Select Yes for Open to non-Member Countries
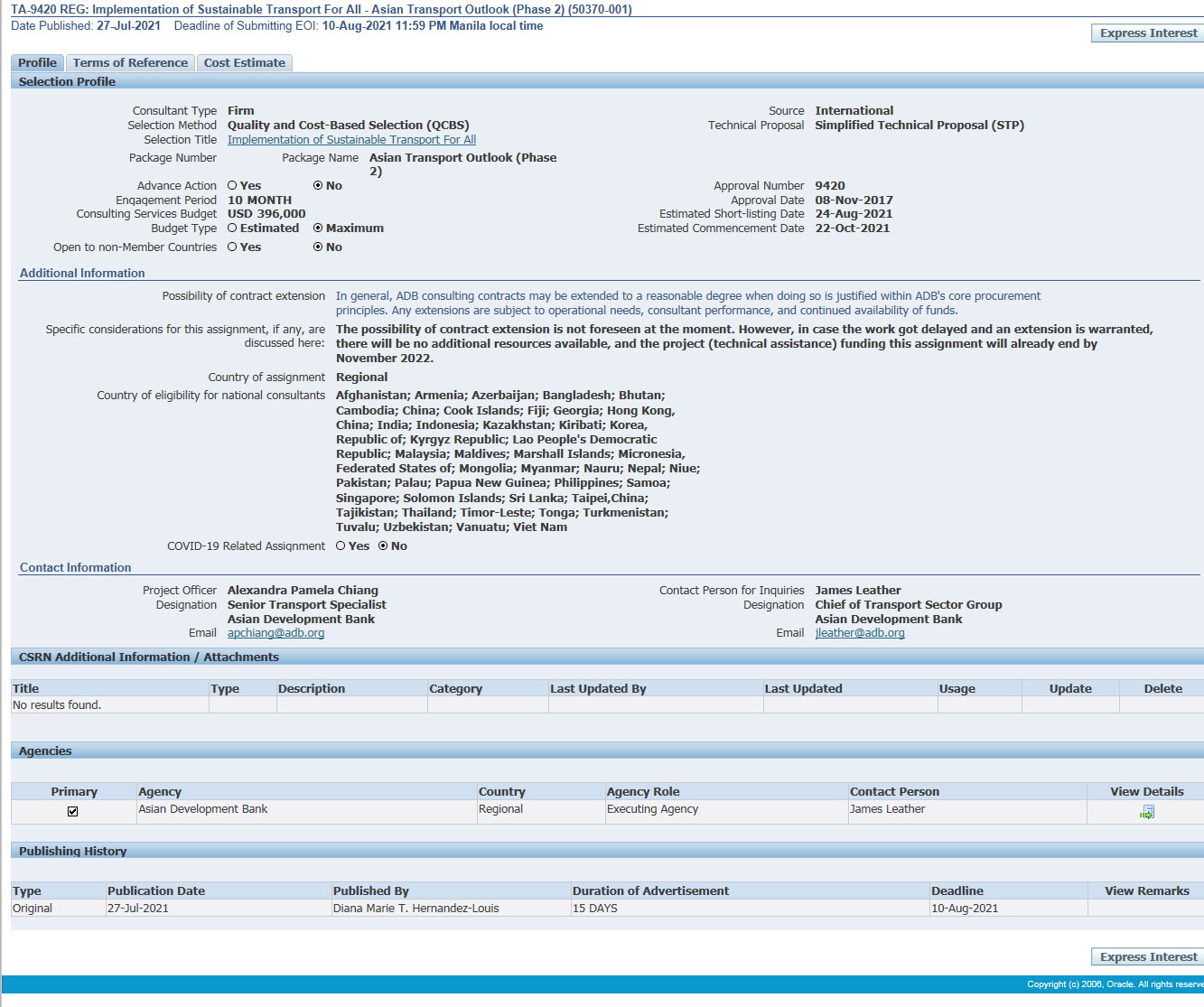1204x1007 pixels. tap(233, 247)
